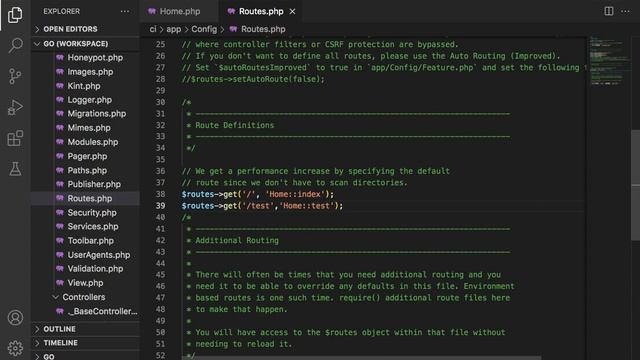The image size is (640, 360).
Task: Expand the GO section at bottom
Action: pos(85,356)
